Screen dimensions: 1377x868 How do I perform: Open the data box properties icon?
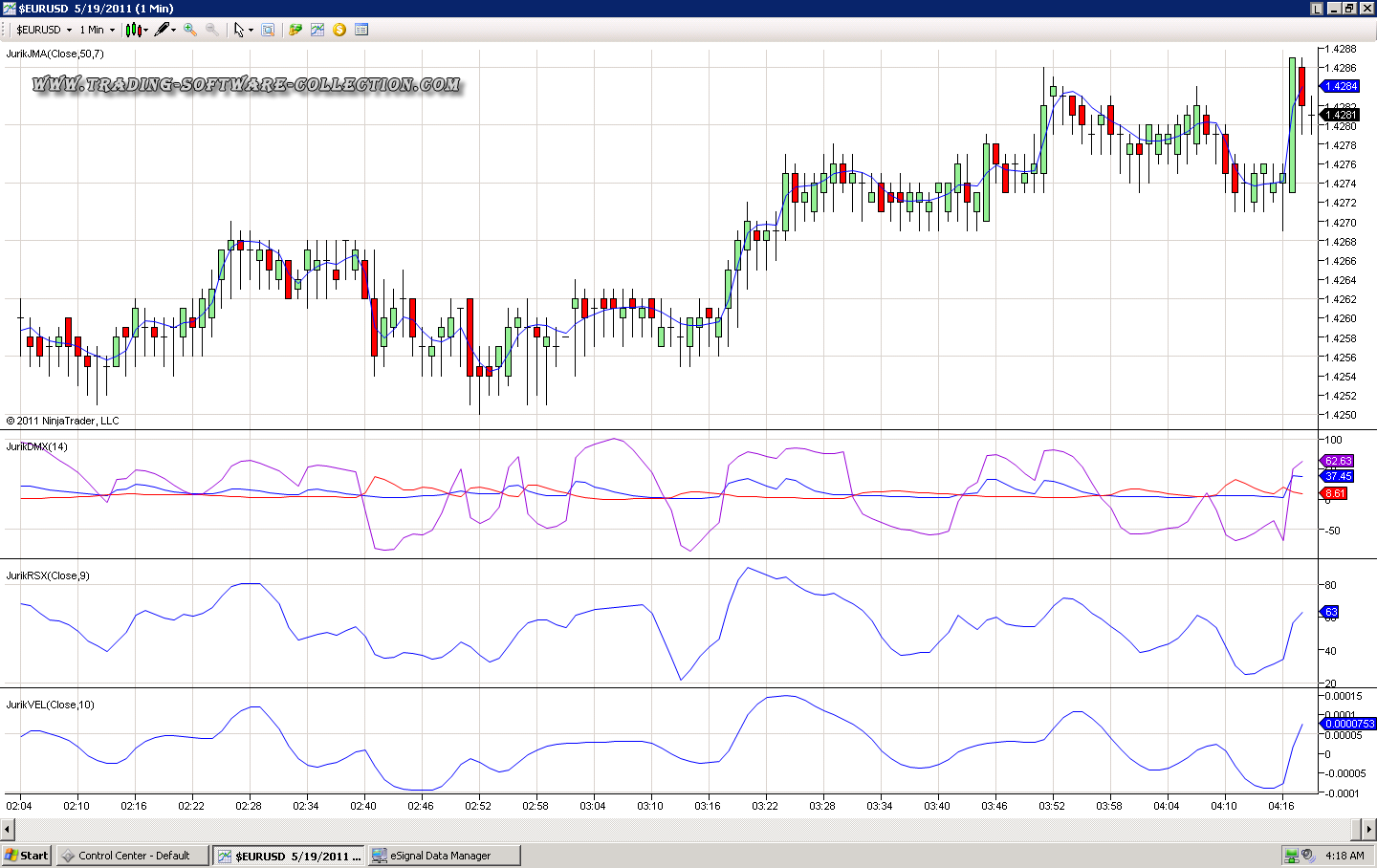pyautogui.click(x=361, y=30)
